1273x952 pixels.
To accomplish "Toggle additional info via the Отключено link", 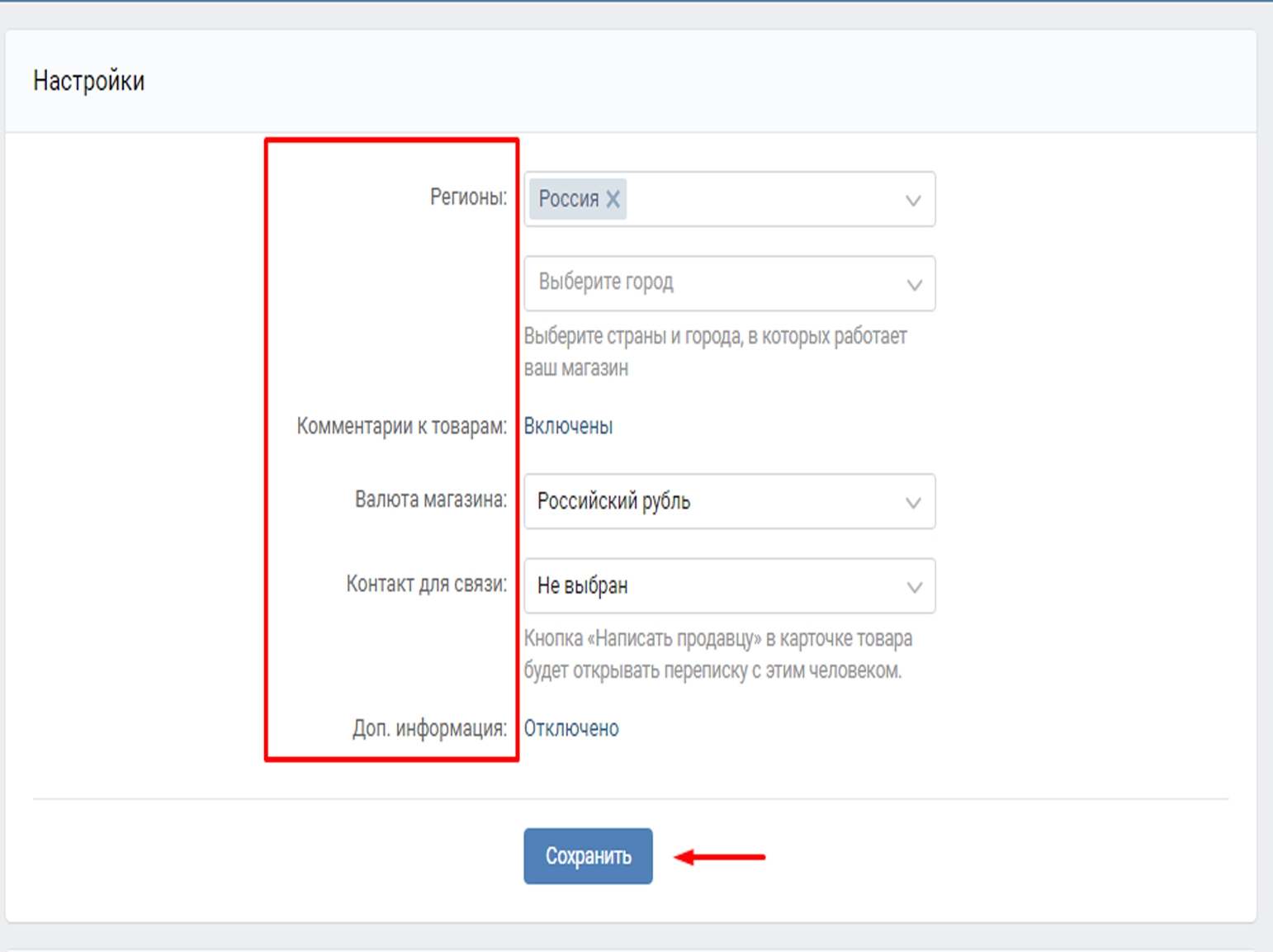I will pos(571,728).
